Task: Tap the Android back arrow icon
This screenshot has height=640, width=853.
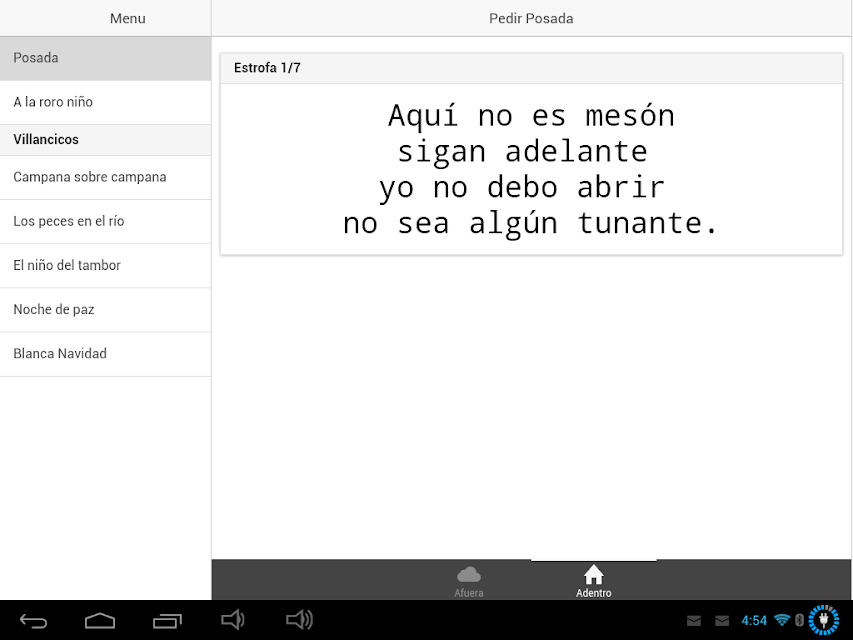Action: pos(34,620)
